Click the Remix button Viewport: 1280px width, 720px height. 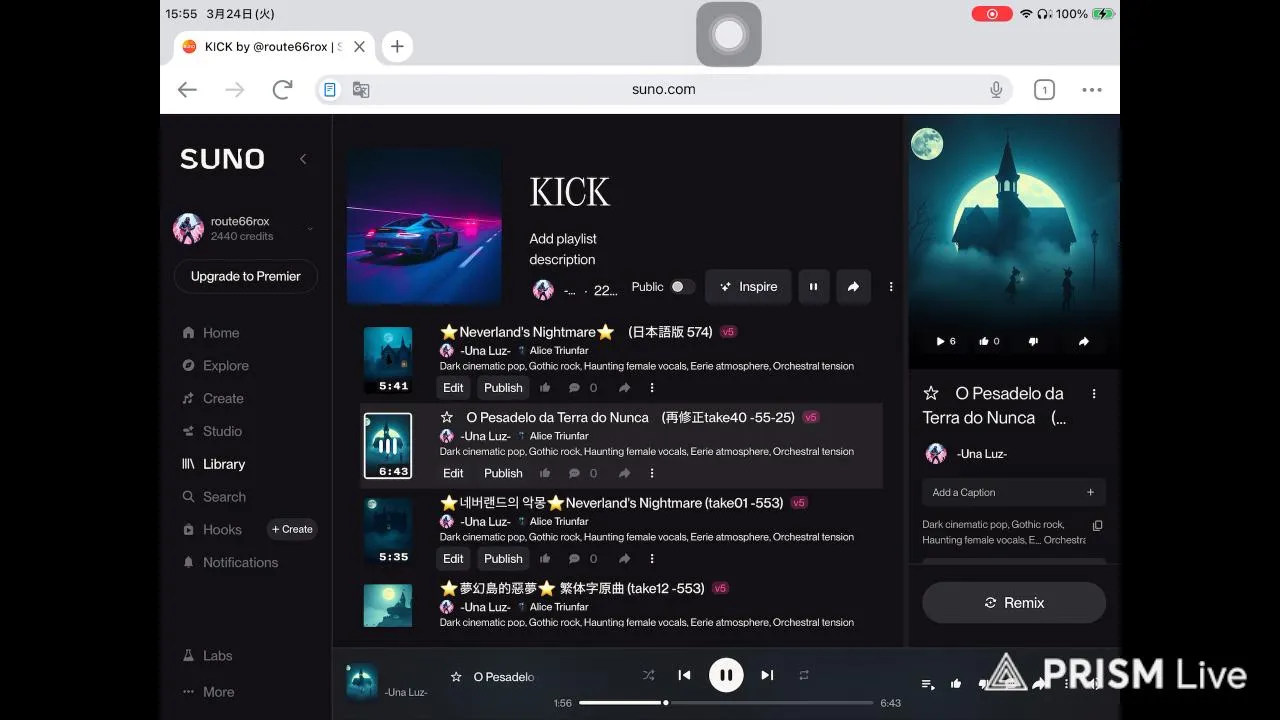point(1014,603)
